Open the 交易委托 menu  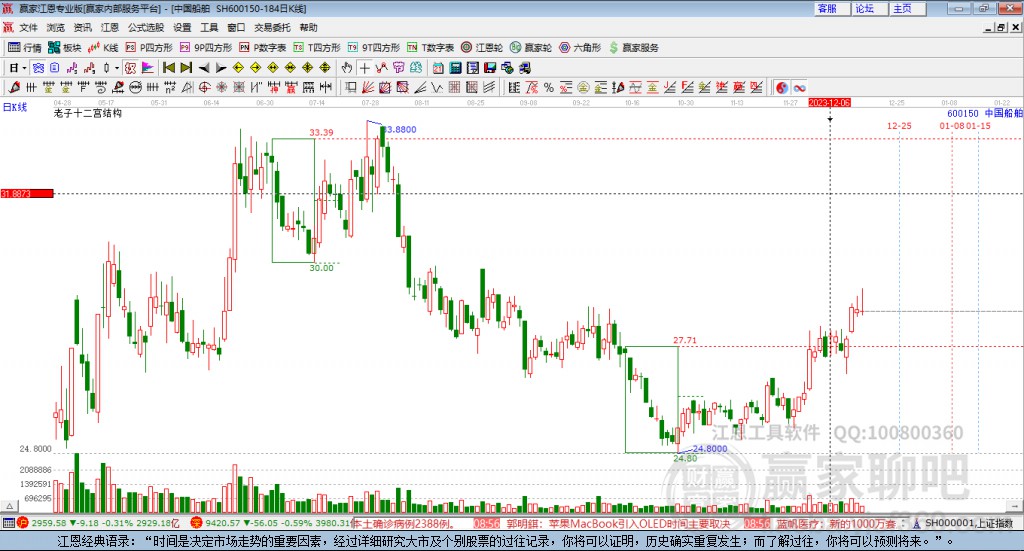click(272, 27)
